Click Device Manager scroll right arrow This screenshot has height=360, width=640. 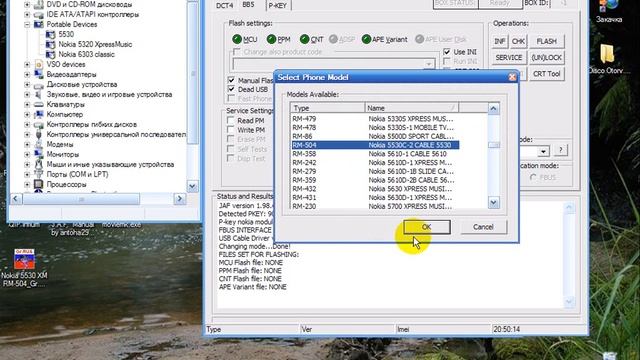pos(180,199)
